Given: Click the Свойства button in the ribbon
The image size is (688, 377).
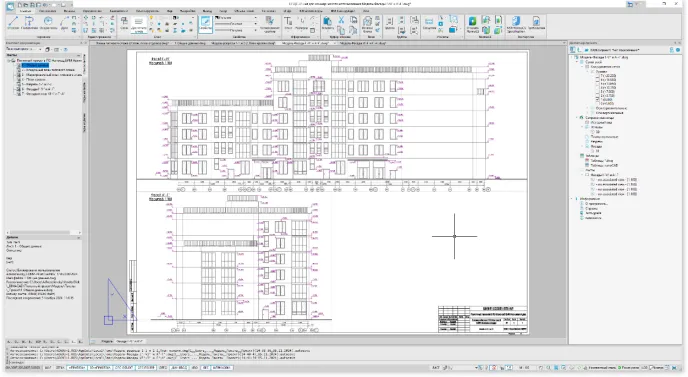Looking at the screenshot, I should [x=205, y=25].
